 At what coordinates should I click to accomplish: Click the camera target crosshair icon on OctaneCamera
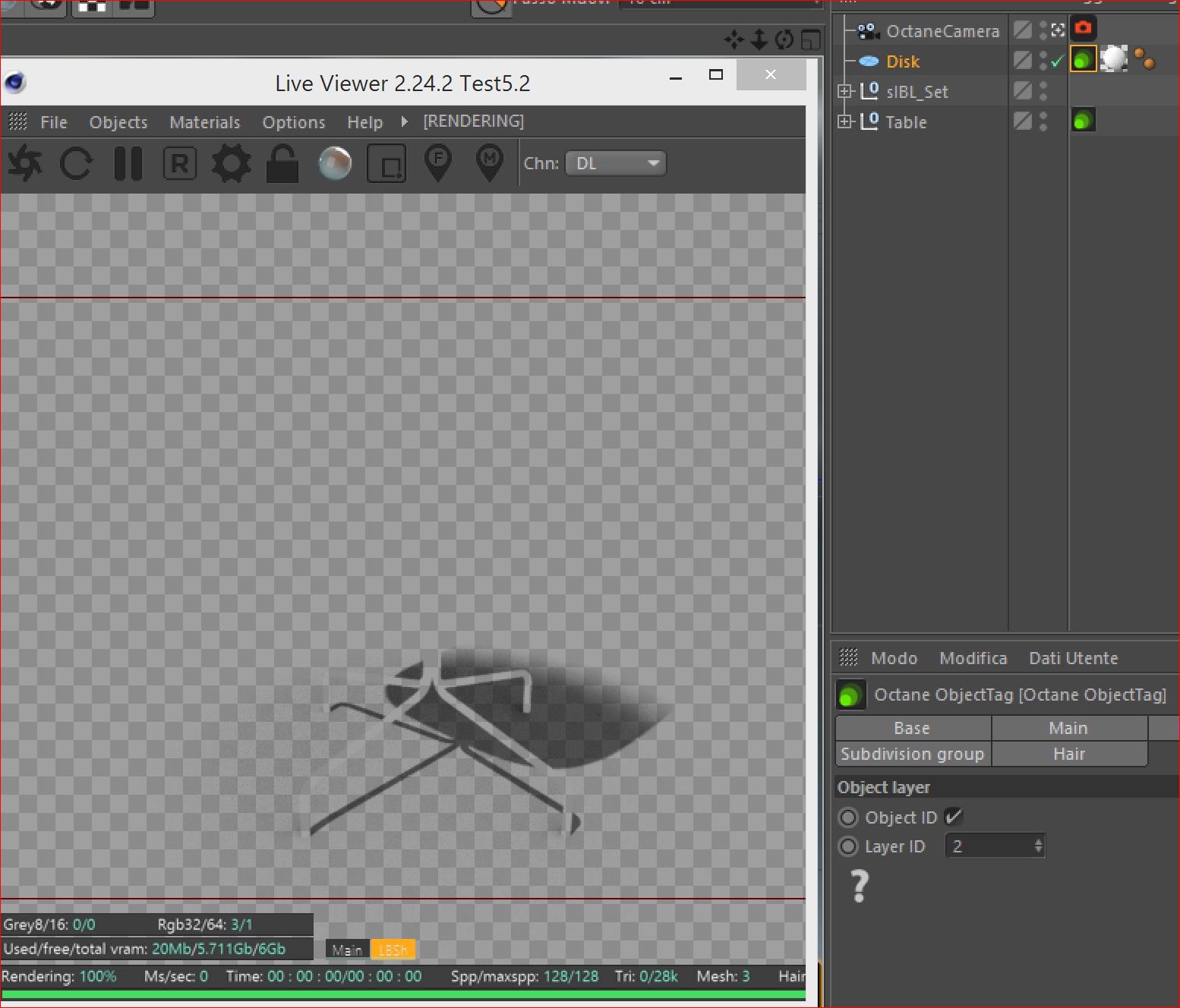click(x=1058, y=30)
